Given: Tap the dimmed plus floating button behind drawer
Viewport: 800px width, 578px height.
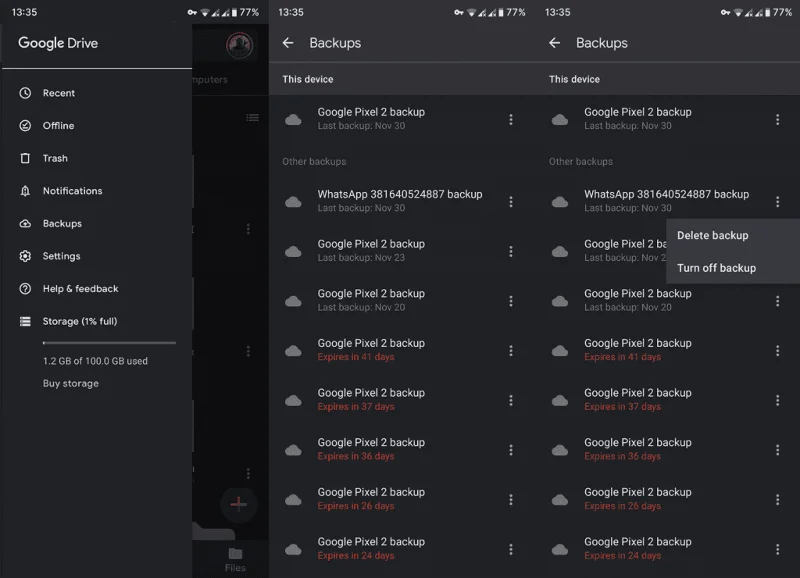Looking at the screenshot, I should coord(238,504).
